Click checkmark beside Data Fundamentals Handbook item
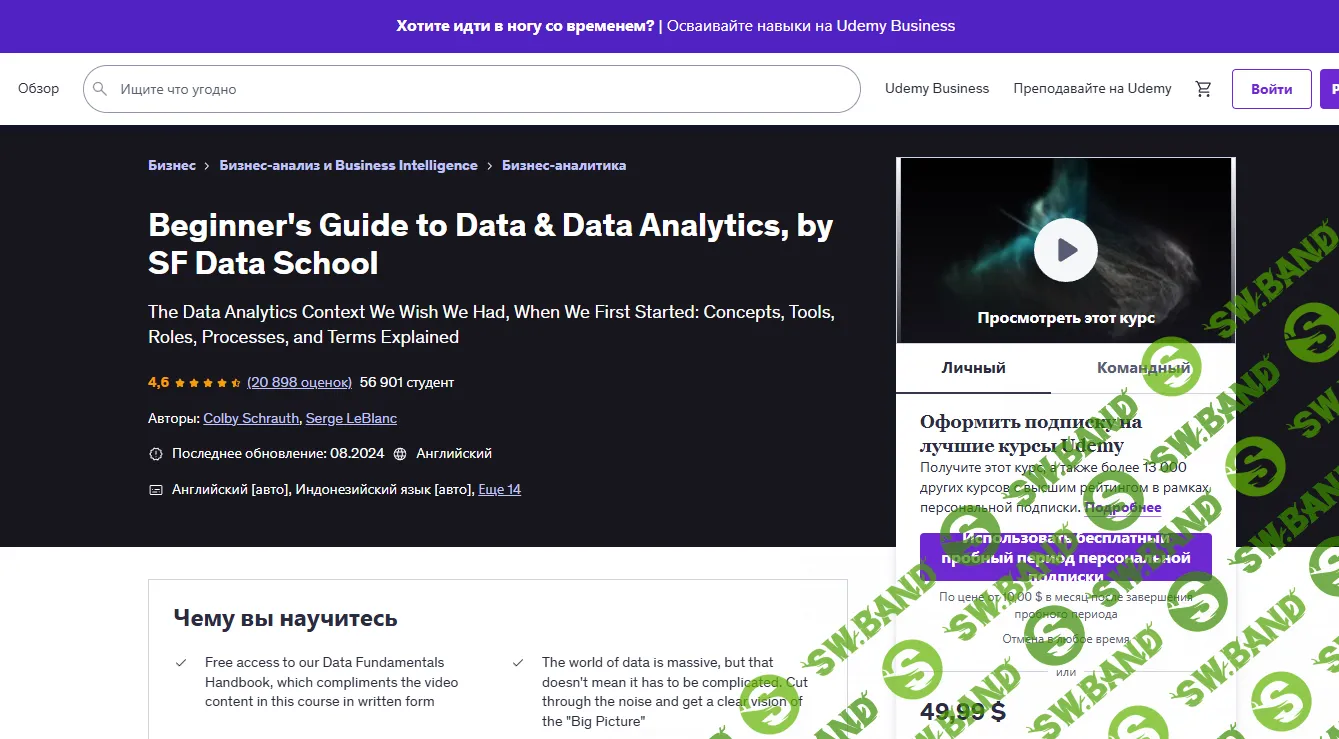 coord(181,663)
